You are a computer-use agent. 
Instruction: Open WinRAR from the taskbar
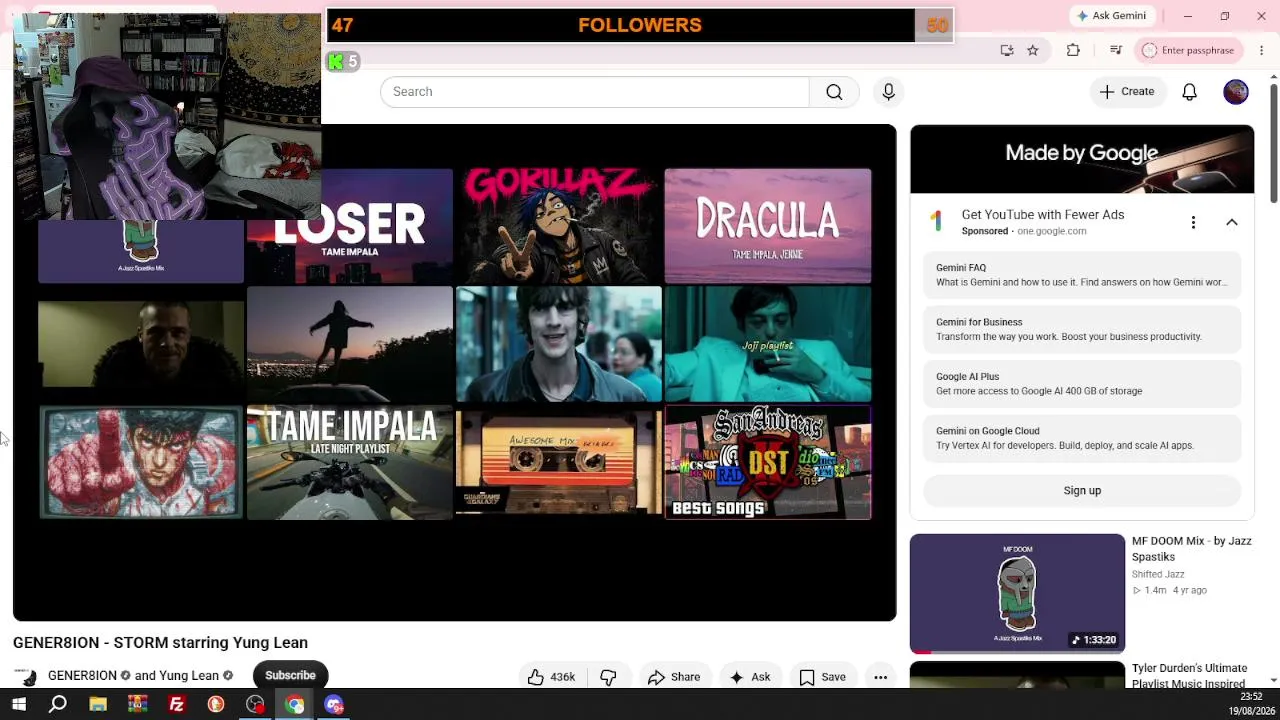click(137, 705)
